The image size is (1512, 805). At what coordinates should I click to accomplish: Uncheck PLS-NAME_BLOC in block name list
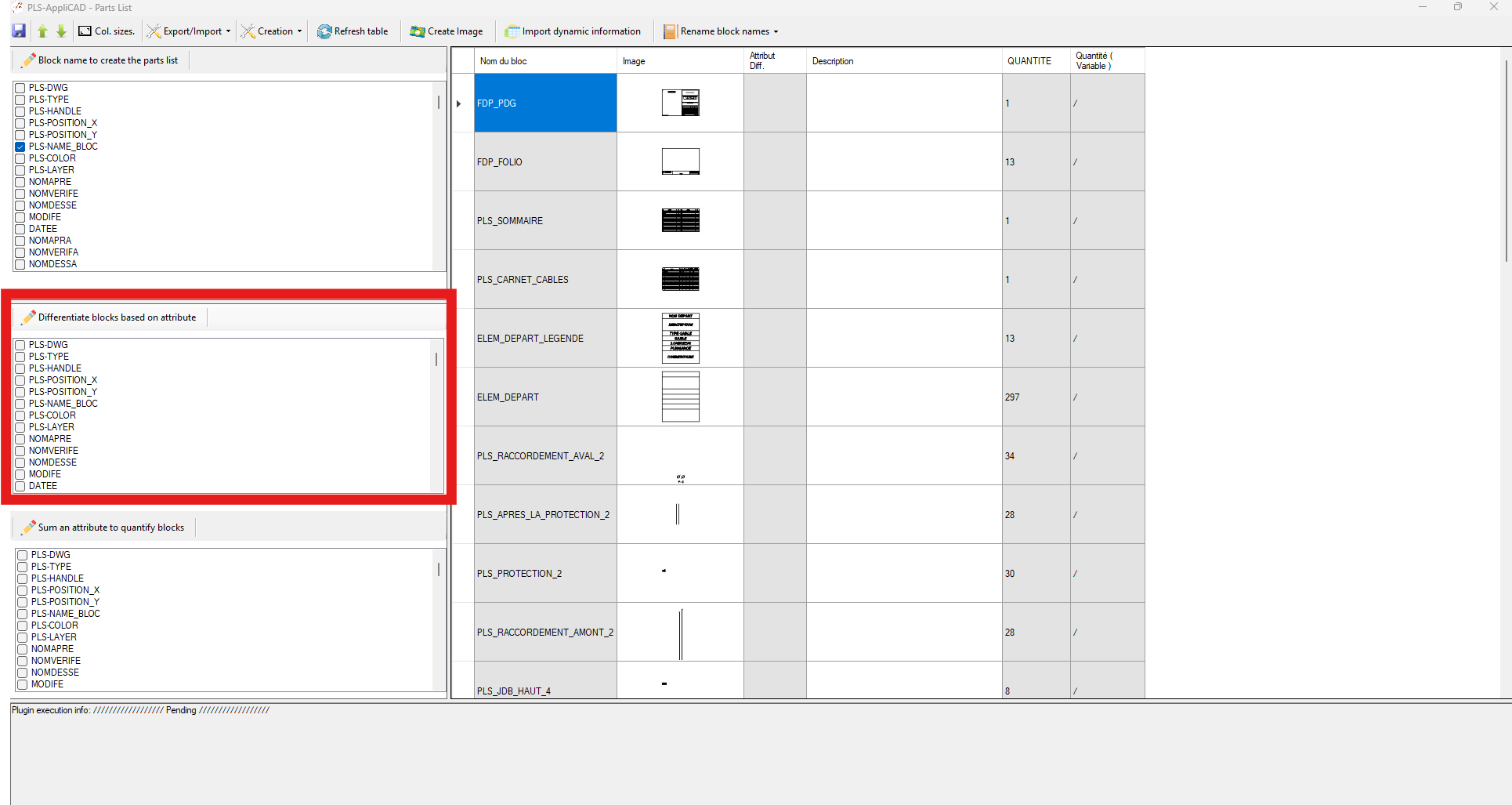pyautogui.click(x=20, y=147)
